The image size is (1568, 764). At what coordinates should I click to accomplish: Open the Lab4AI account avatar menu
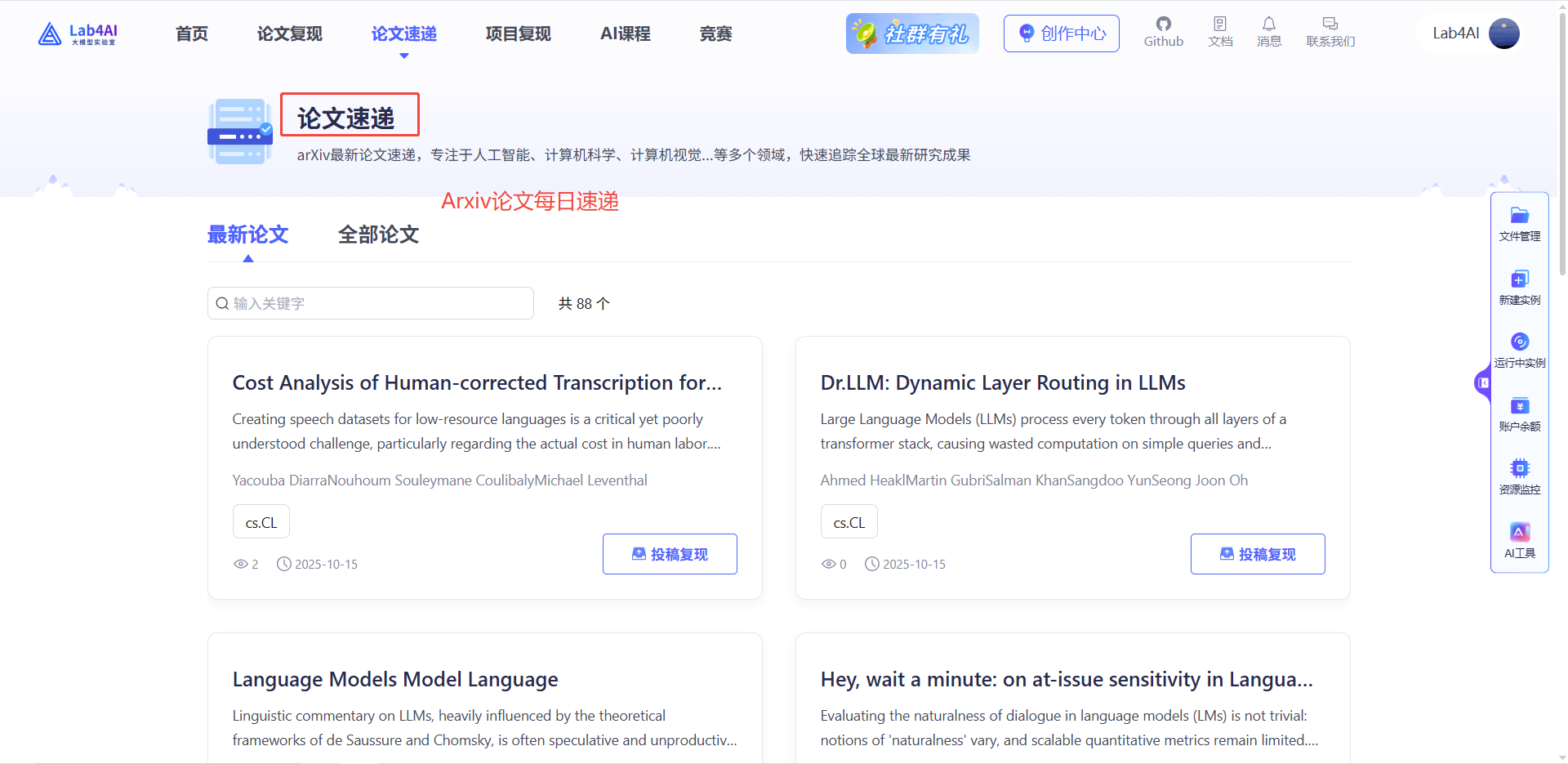tap(1504, 34)
